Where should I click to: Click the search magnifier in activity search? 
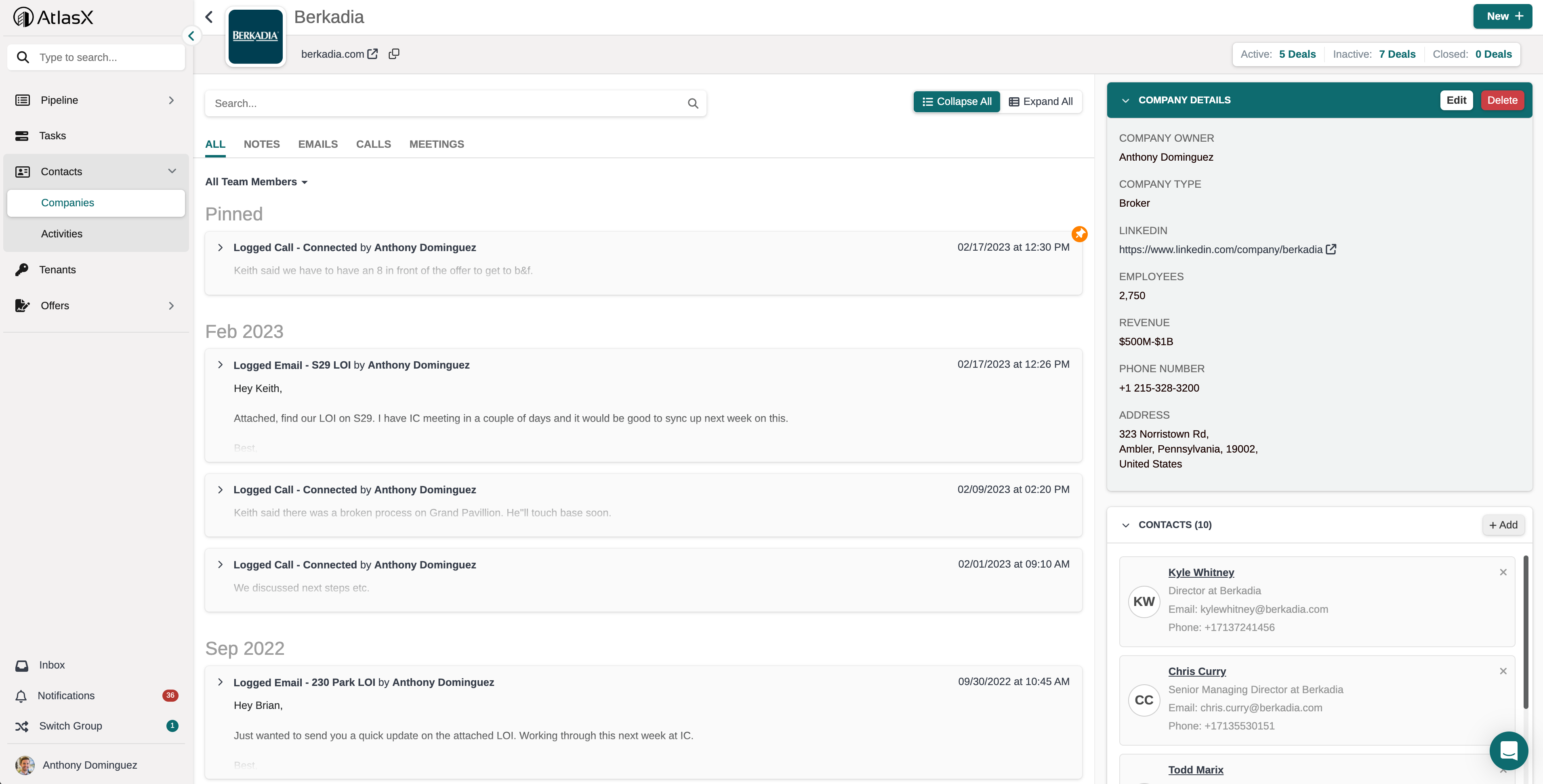(693, 103)
